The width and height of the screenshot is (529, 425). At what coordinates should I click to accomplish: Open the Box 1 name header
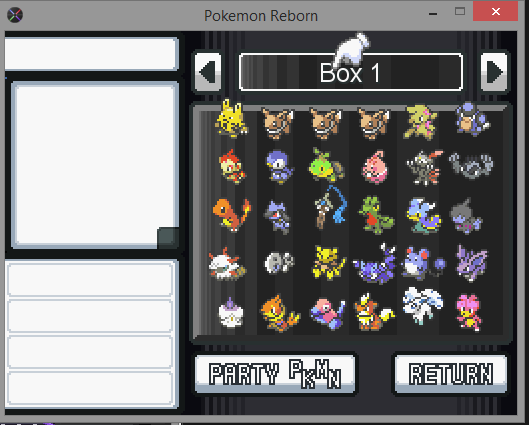[x=351, y=72]
